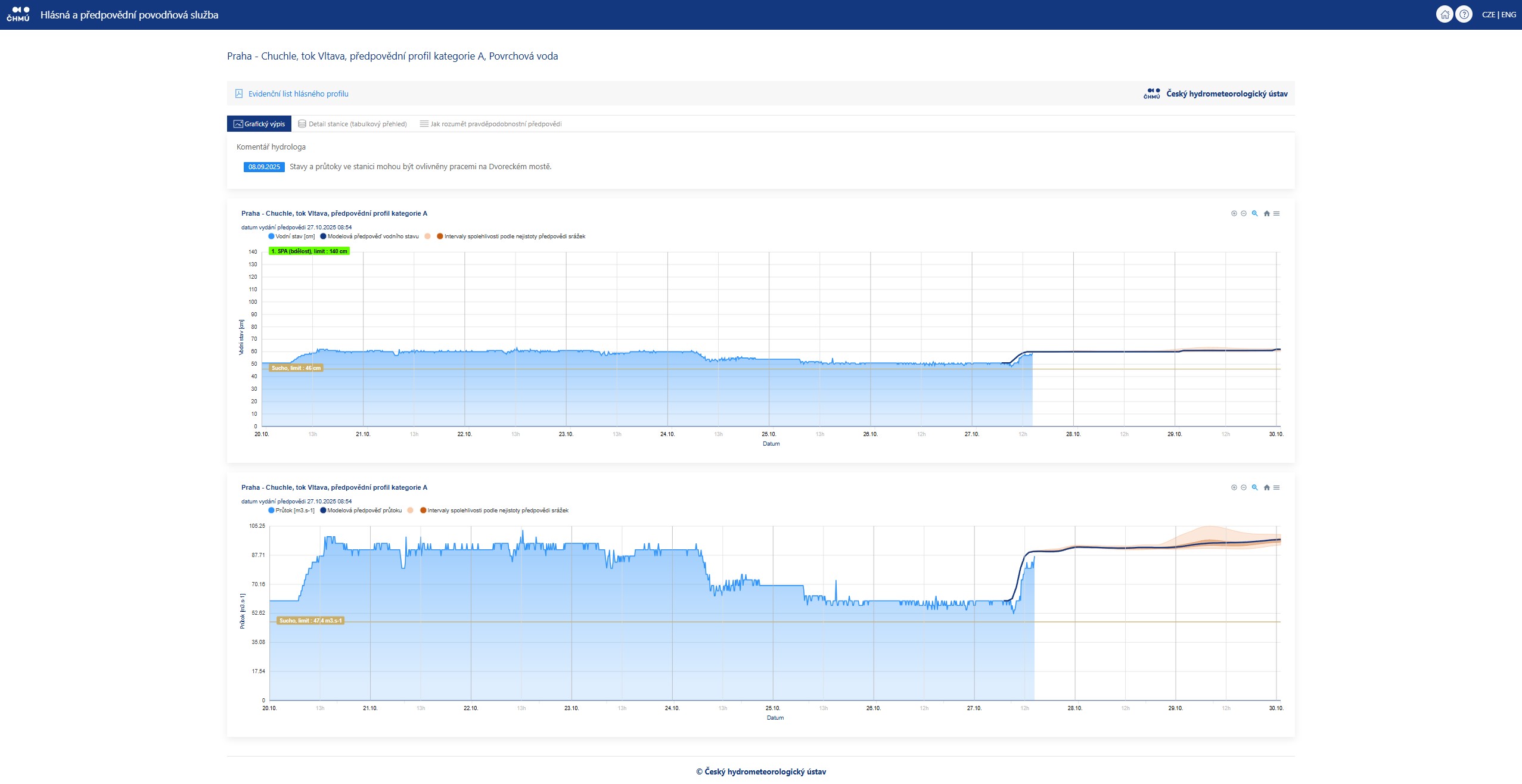The height and width of the screenshot is (784, 1522).
Task: Open help question mark icon in header
Action: [x=1464, y=14]
